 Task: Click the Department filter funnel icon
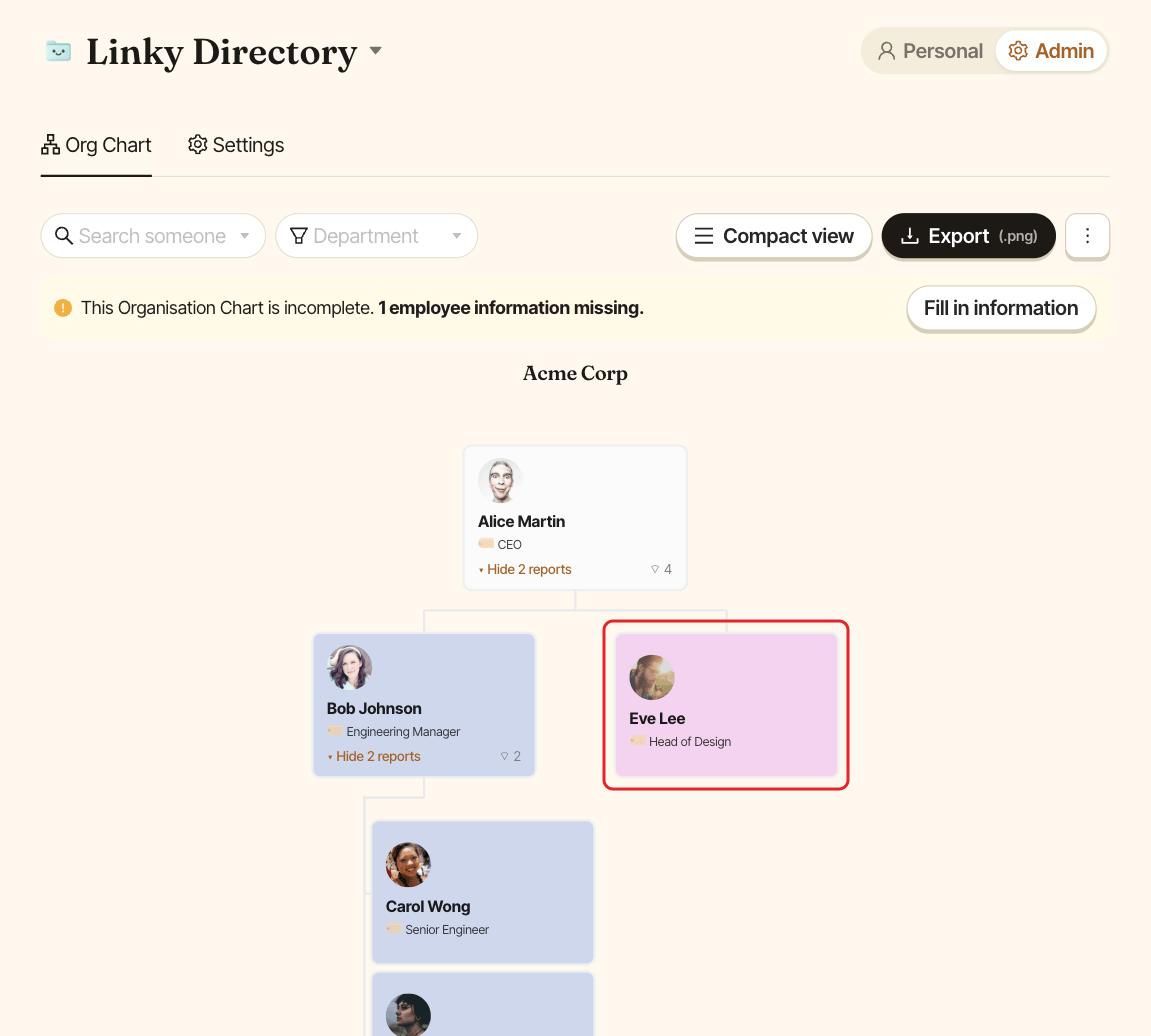point(299,236)
